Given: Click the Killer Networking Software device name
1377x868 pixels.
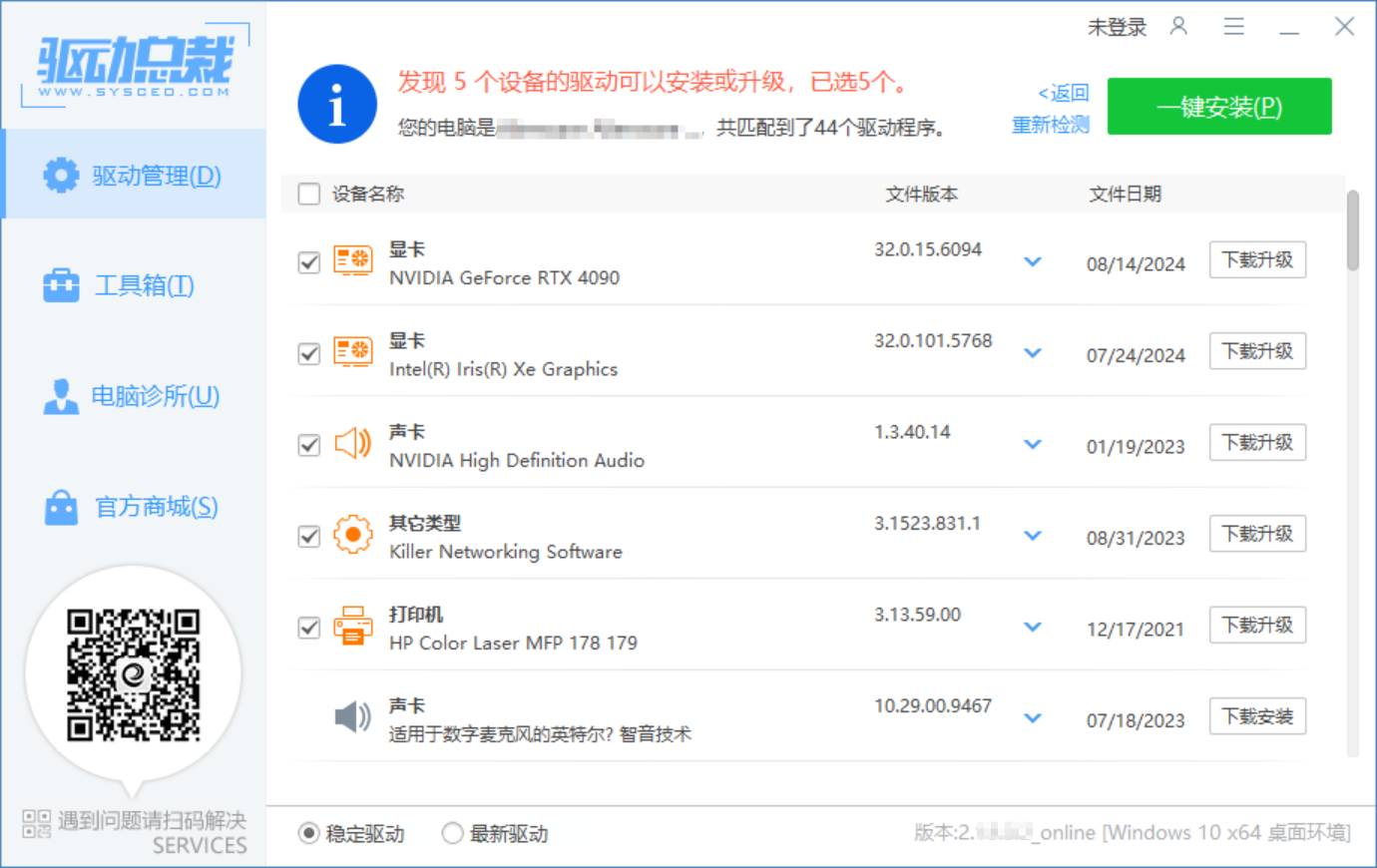Looking at the screenshot, I should [x=506, y=552].
